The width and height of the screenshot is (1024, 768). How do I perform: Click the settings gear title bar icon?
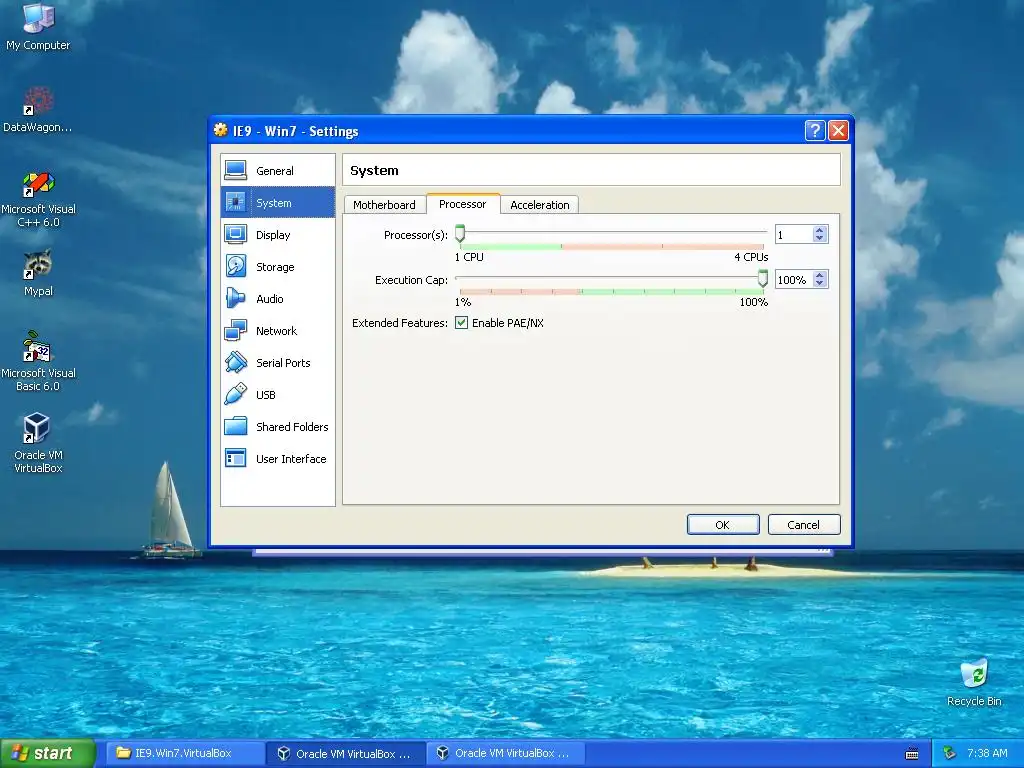221,131
